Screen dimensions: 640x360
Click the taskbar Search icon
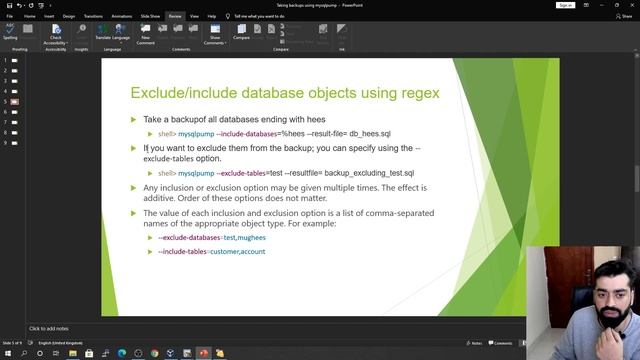pos(24,353)
